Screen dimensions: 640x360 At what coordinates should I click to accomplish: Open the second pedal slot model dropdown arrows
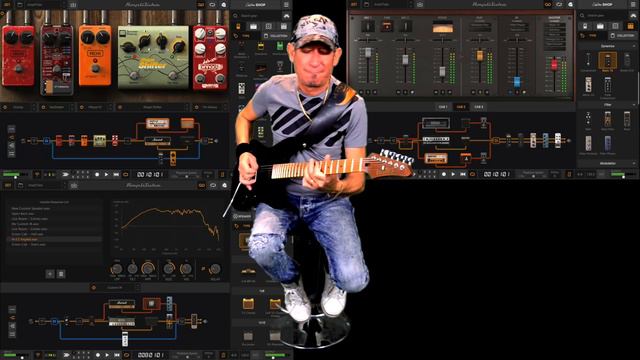tap(71, 107)
